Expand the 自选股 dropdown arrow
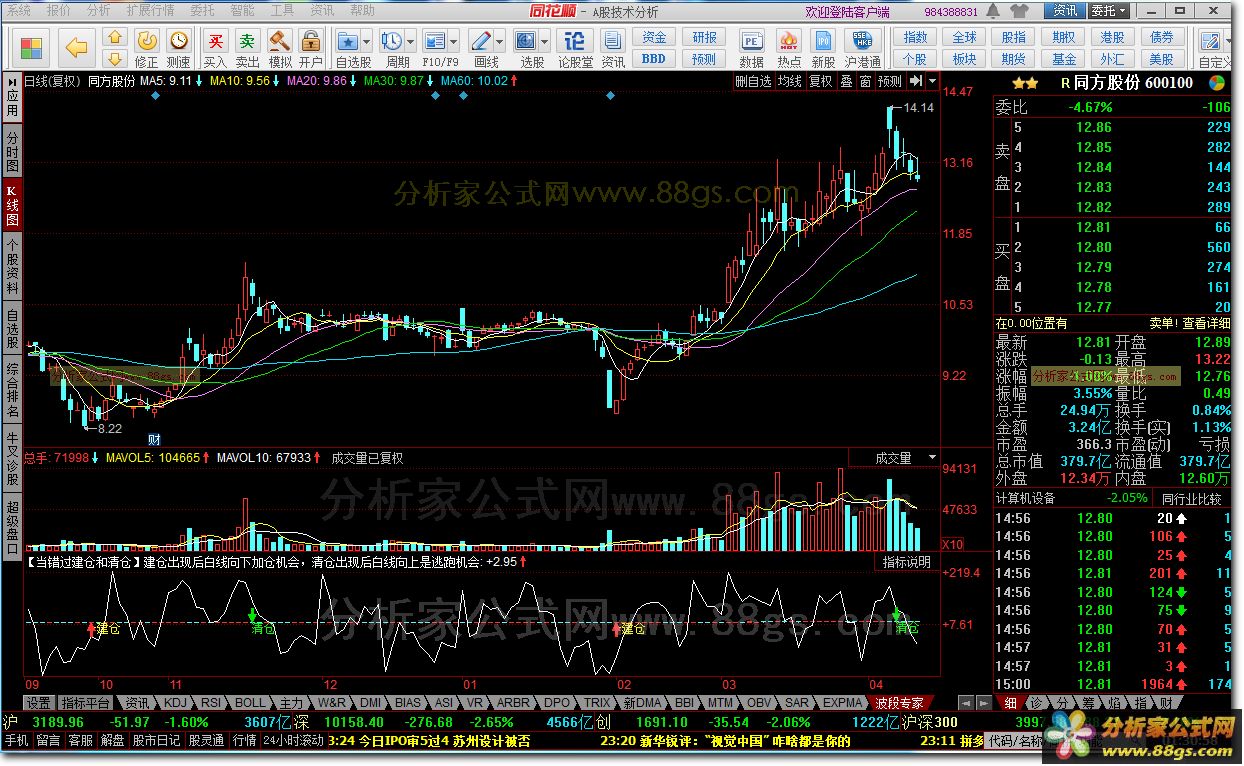 (x=366, y=41)
